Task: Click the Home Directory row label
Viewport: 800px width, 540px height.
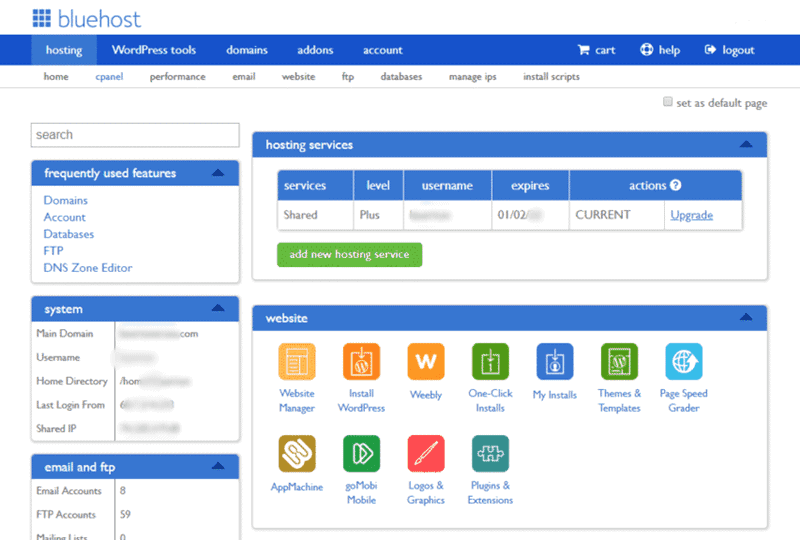Action: pyautogui.click(x=72, y=381)
